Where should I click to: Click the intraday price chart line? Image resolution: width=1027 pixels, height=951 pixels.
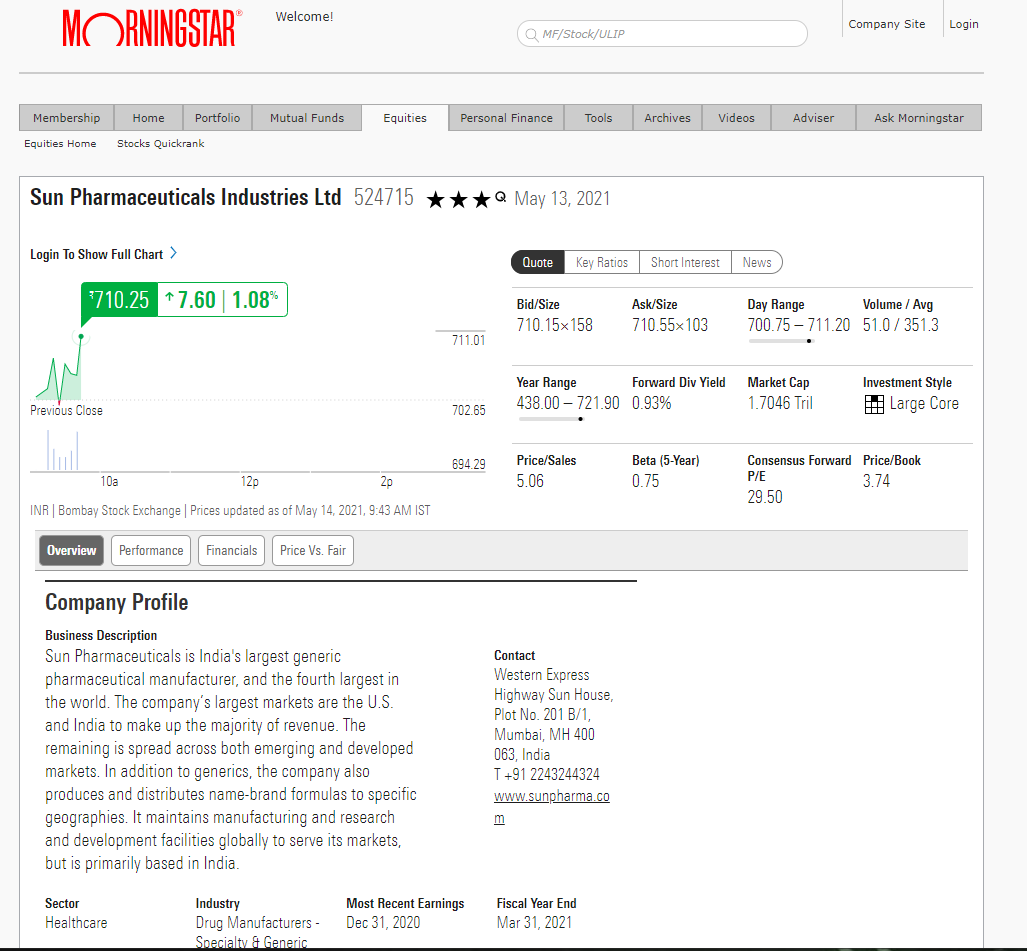(x=59, y=371)
